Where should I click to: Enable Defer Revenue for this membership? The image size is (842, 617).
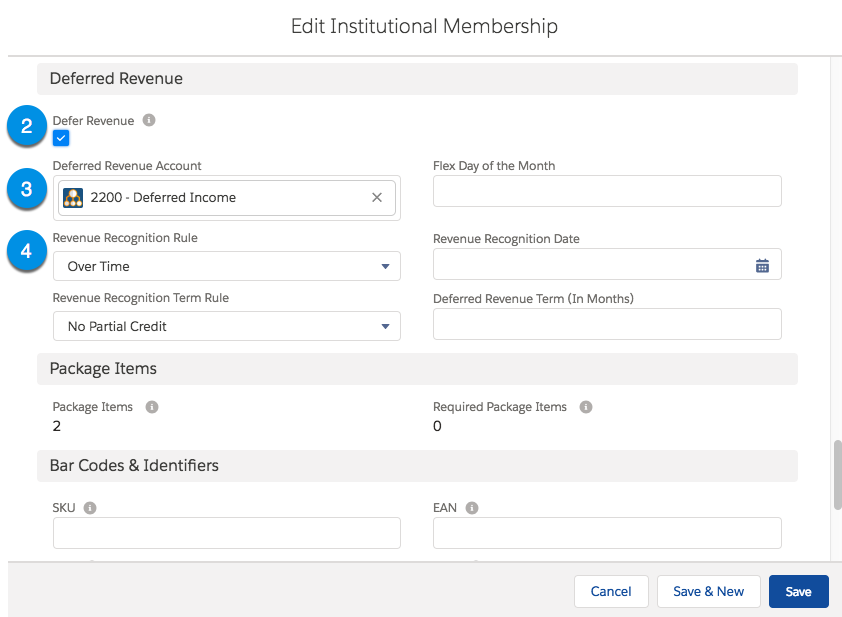(x=60, y=138)
